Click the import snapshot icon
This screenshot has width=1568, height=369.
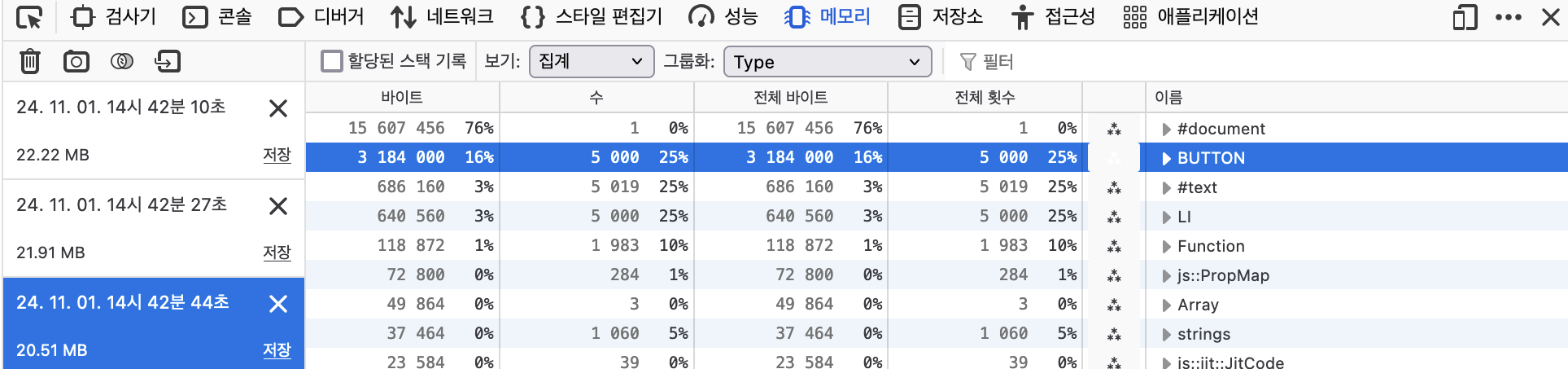[168, 61]
